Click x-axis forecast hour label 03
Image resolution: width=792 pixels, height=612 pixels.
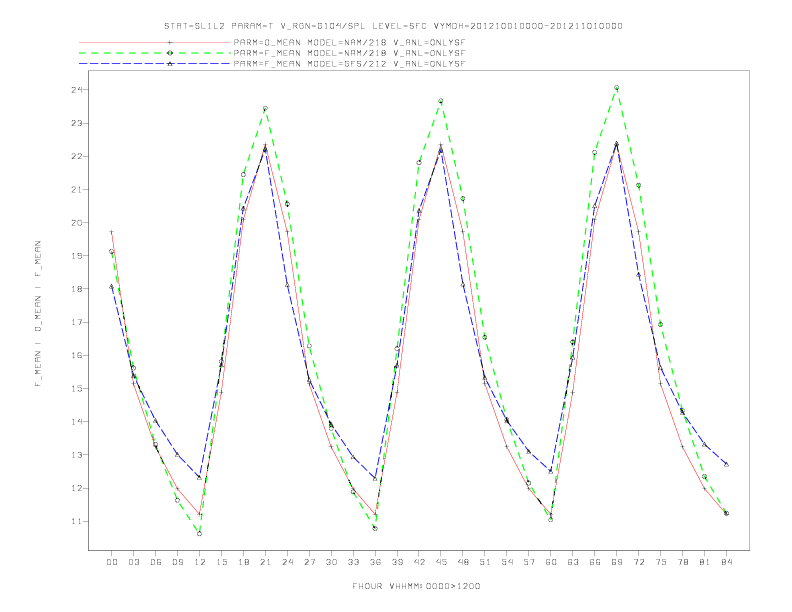pos(133,562)
